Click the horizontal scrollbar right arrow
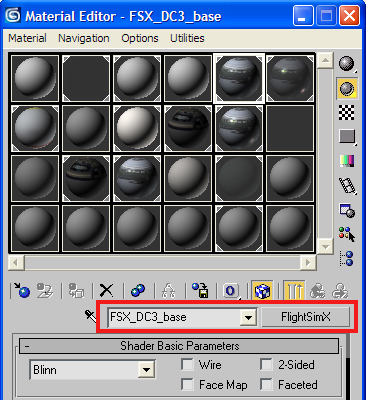The image size is (366, 400). (x=308, y=263)
